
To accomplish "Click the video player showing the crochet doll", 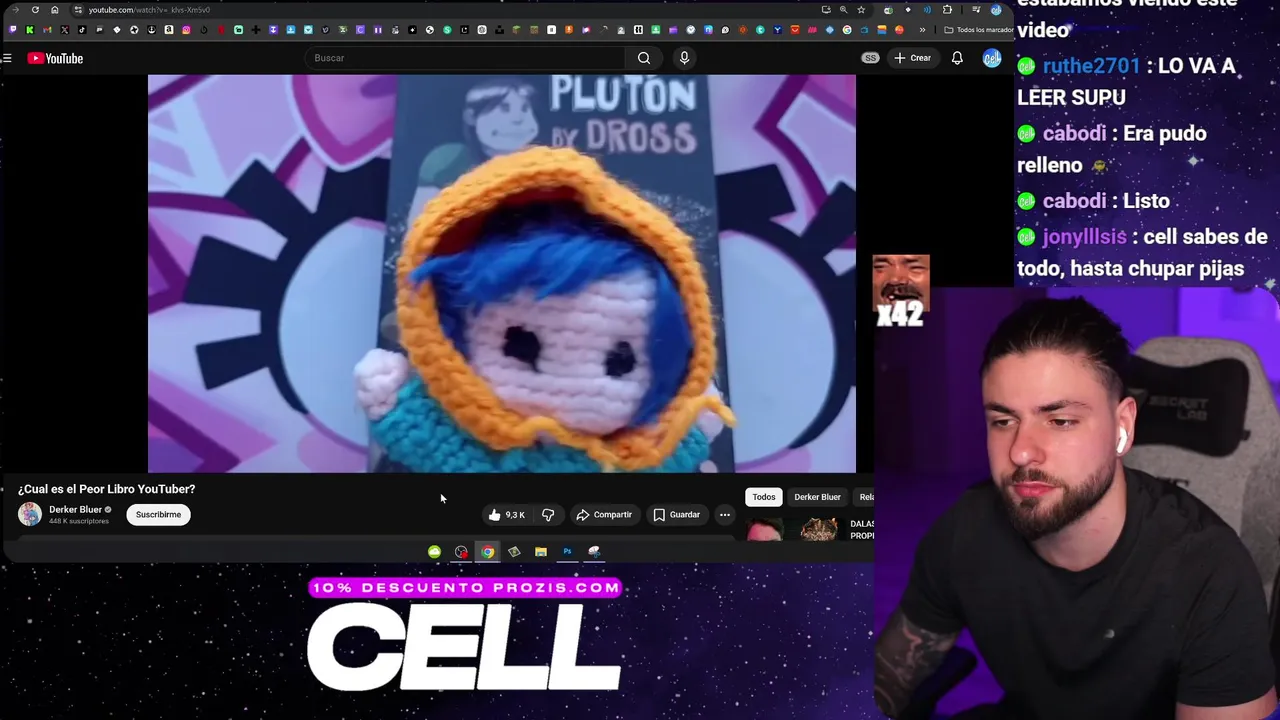I will pyautogui.click(x=502, y=273).
